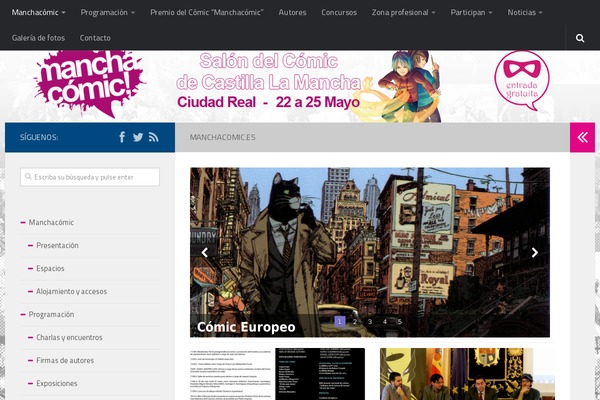Viewport: 600px width, 400px height.
Task: Open the RSS feed icon
Action: click(153, 137)
